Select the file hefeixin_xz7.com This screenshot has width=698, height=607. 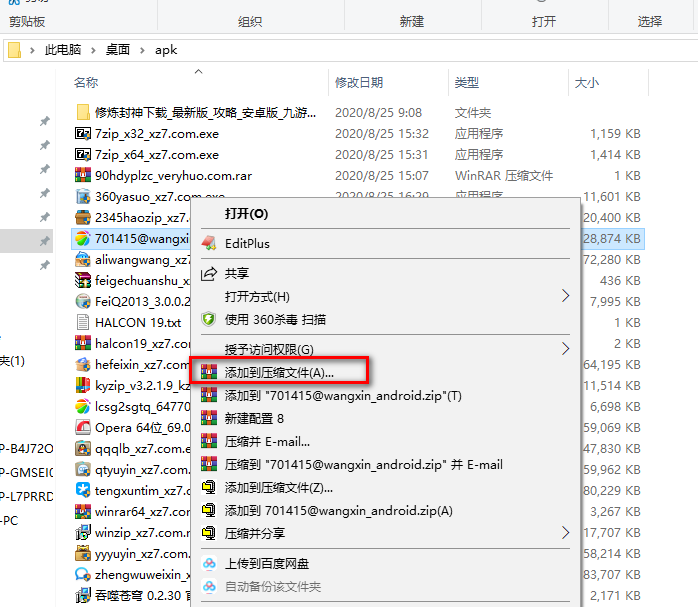[x=142, y=364]
